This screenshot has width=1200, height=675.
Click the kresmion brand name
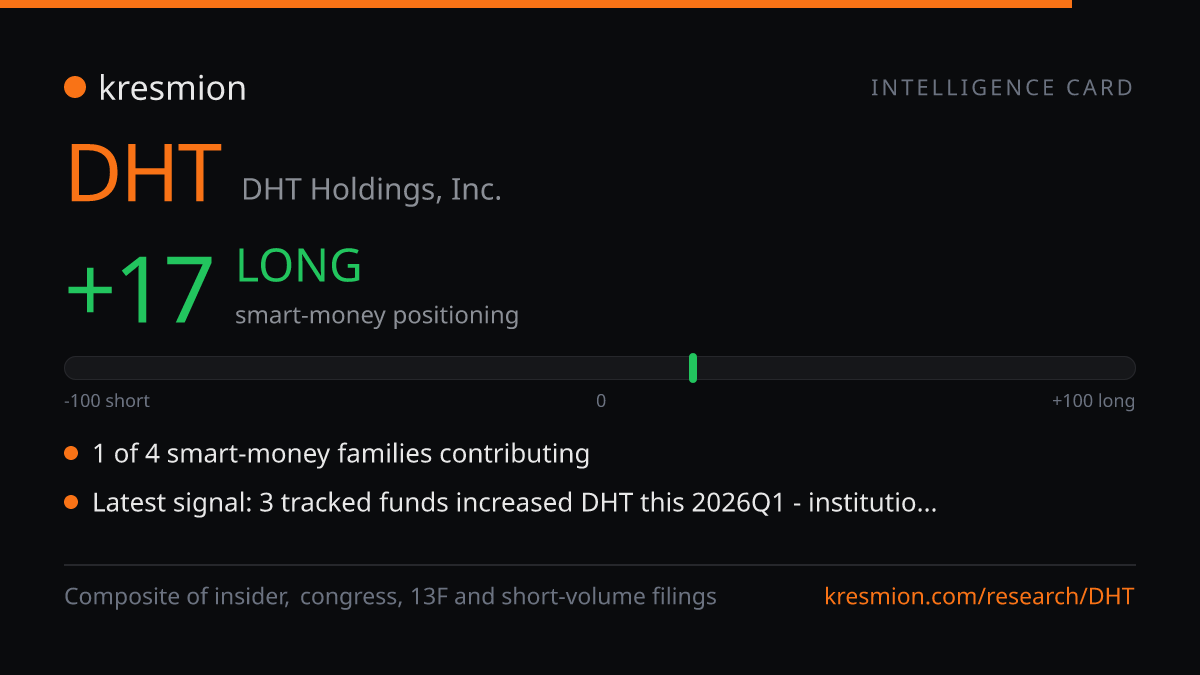pos(172,88)
